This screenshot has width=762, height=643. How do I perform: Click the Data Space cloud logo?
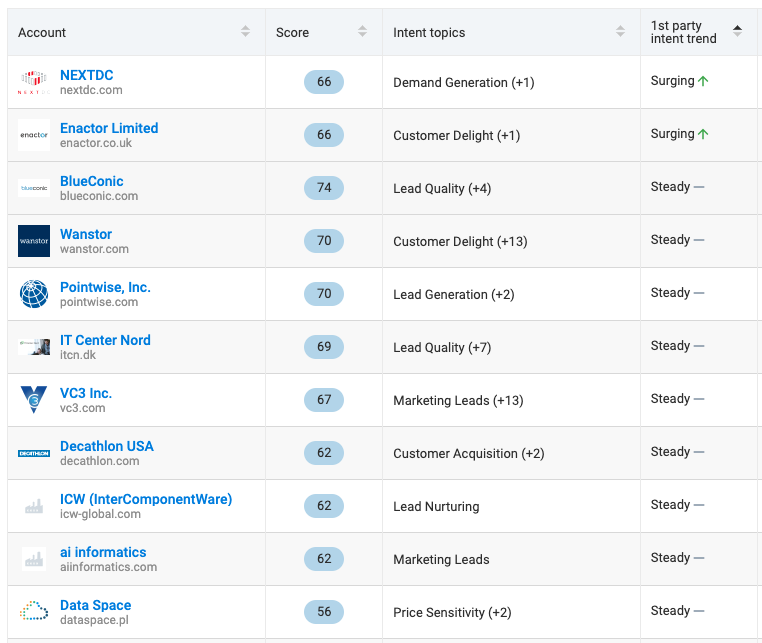point(33,611)
